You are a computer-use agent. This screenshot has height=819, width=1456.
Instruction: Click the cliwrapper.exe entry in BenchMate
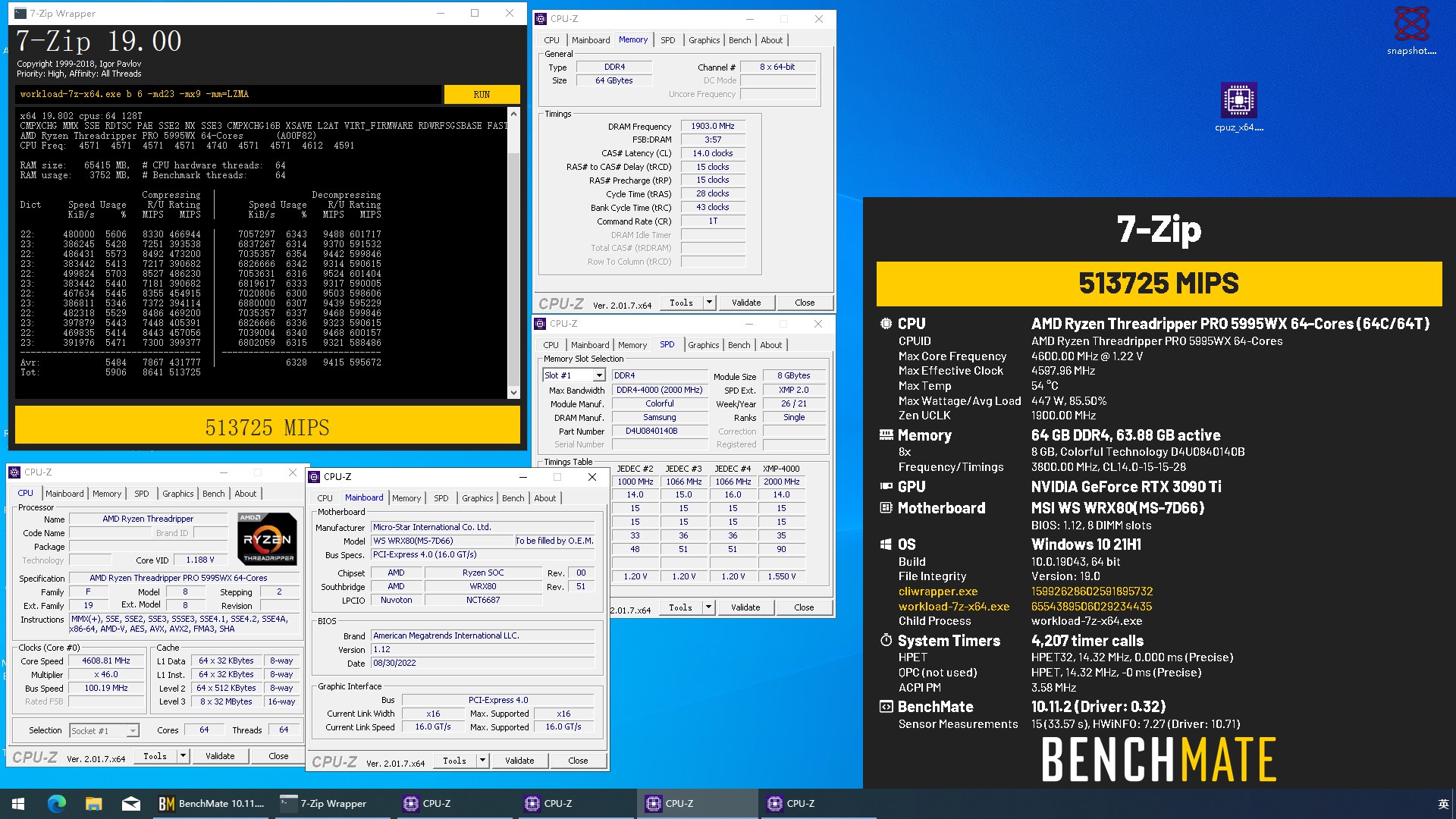pyautogui.click(x=938, y=591)
